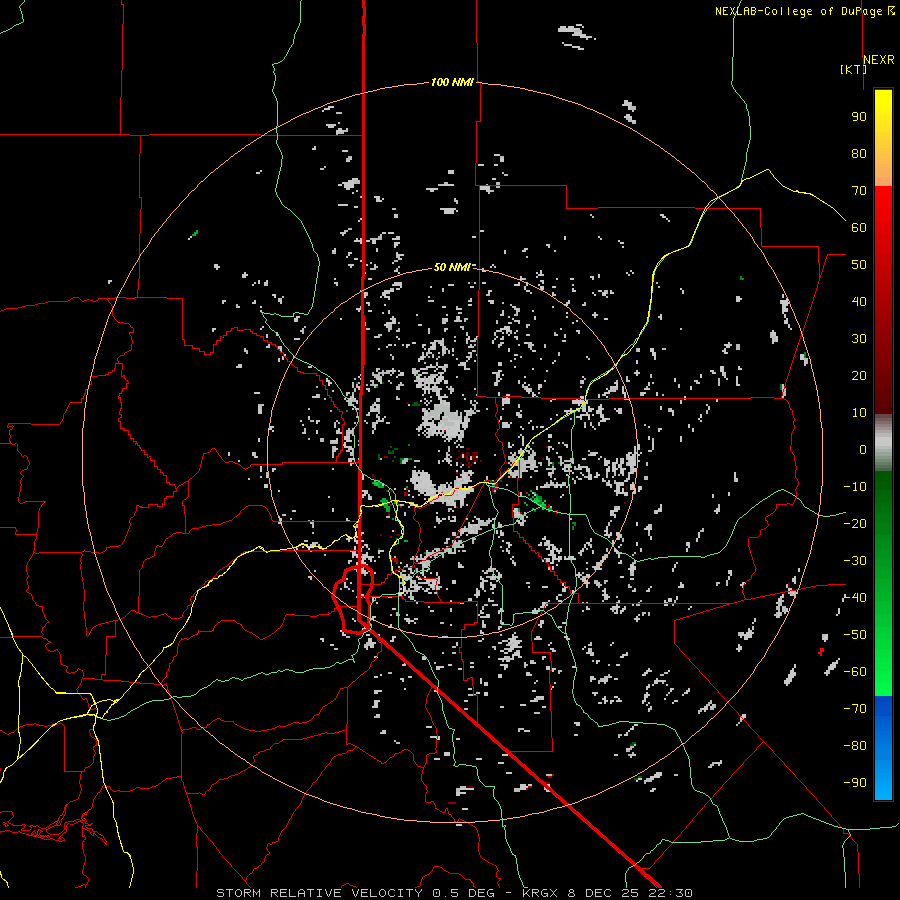Screen dimensions: 900x900
Task: Click the 60 value on velocity scale
Action: coord(859,227)
